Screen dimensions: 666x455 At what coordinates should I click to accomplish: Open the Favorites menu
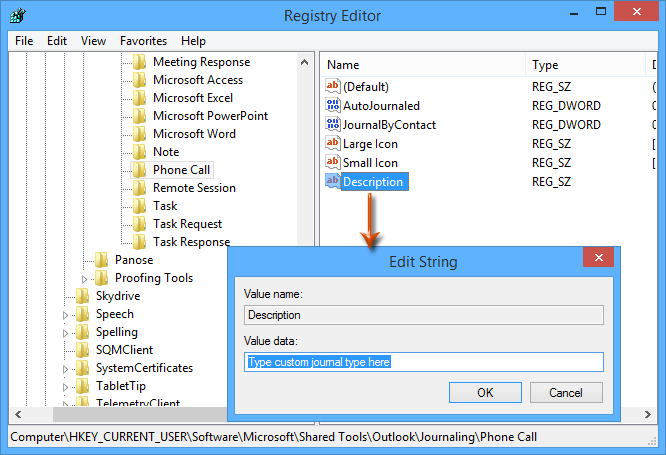[143, 41]
